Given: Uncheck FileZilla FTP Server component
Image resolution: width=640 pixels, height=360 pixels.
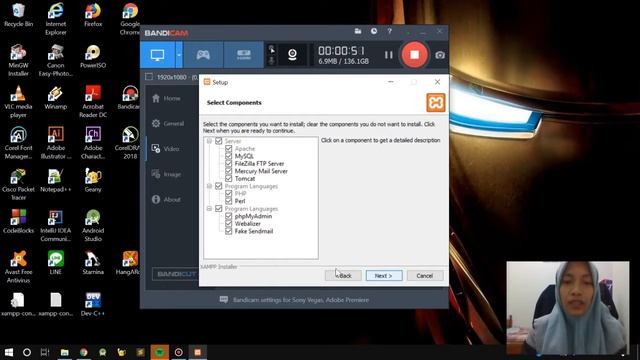Looking at the screenshot, I should [x=229, y=164].
